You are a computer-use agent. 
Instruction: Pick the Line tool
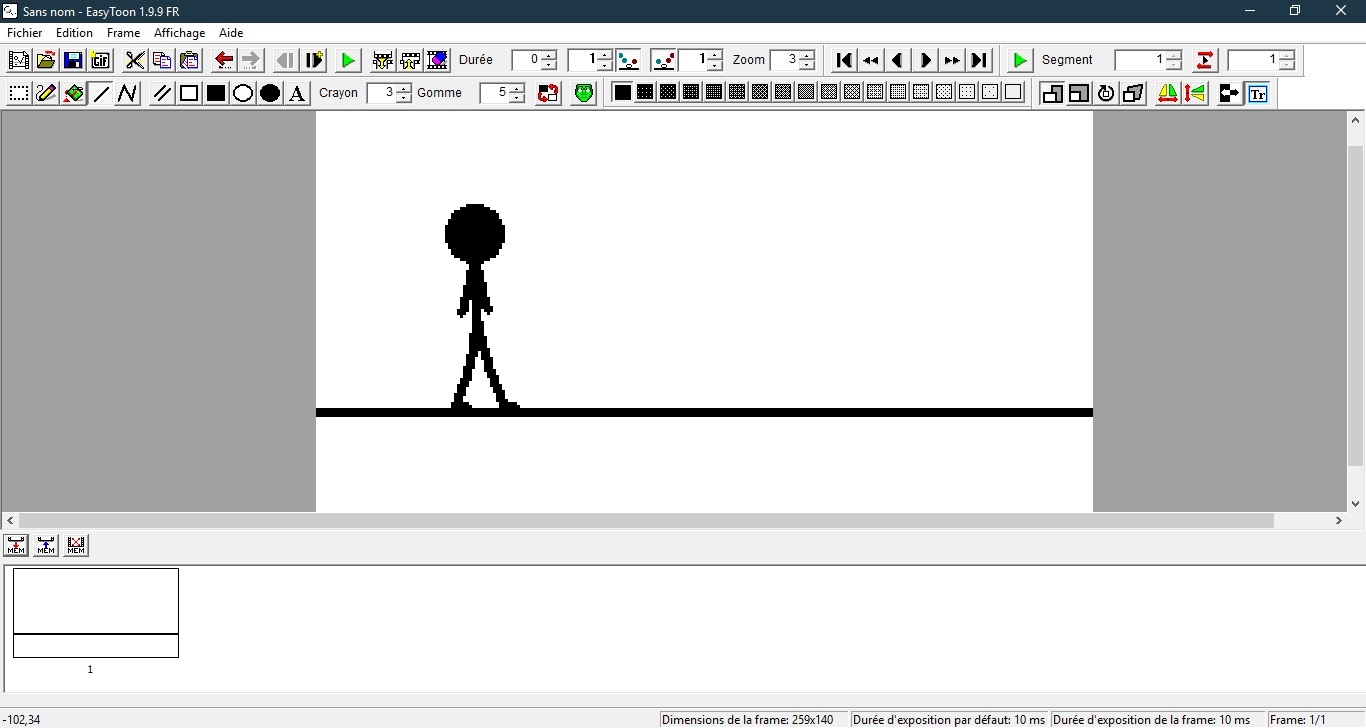click(101, 92)
